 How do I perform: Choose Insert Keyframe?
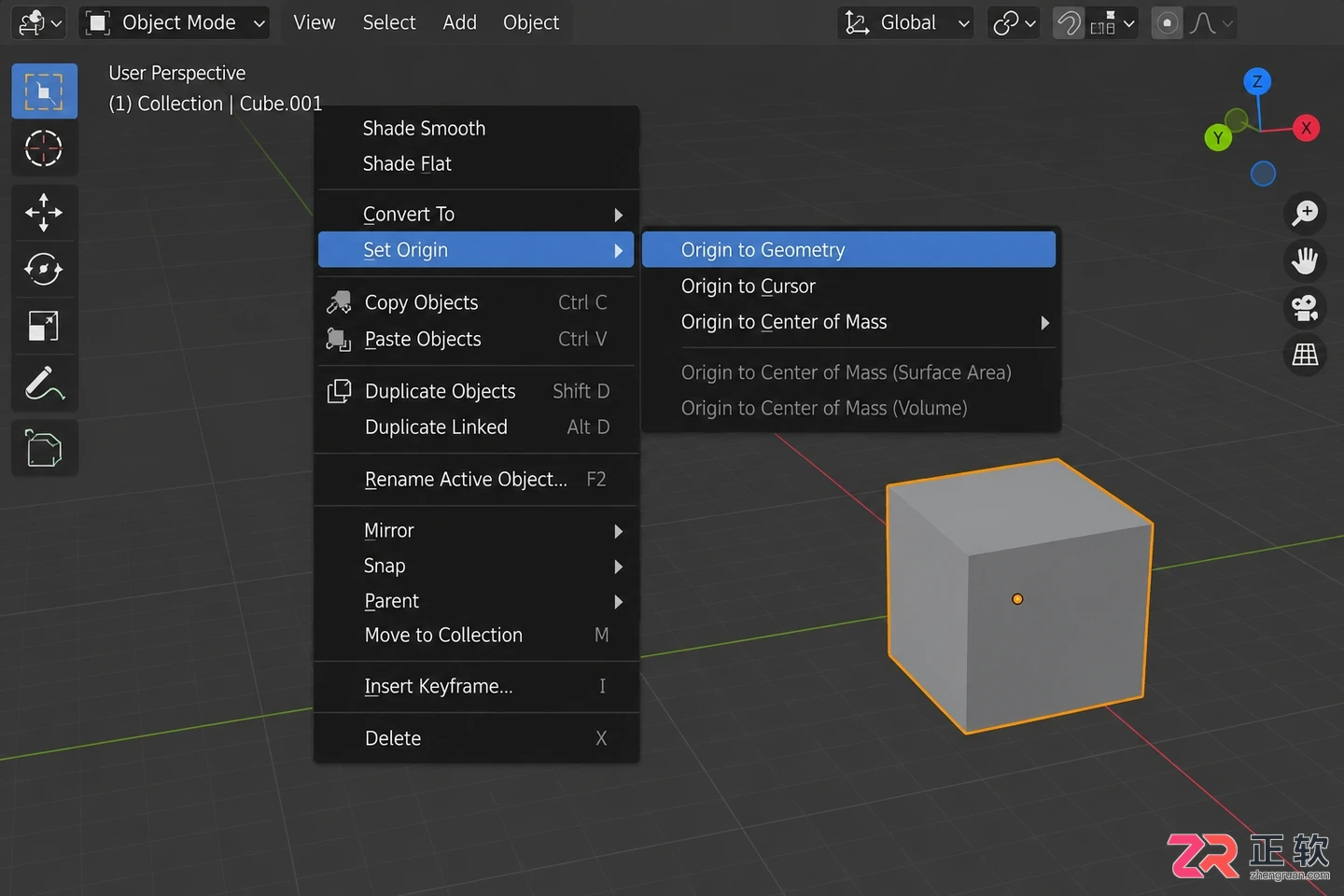click(476, 686)
